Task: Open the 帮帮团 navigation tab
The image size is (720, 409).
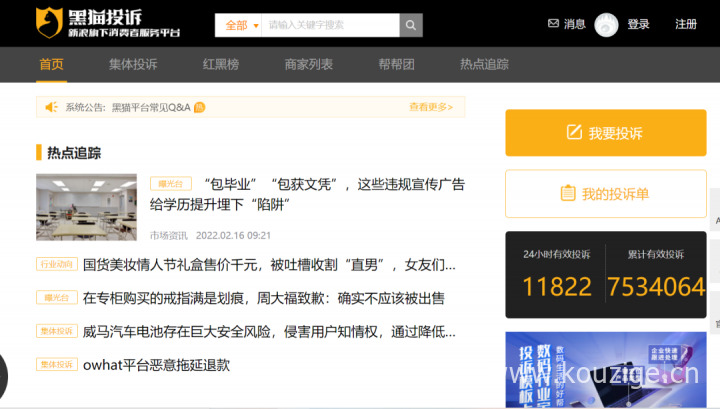Action: [396, 64]
